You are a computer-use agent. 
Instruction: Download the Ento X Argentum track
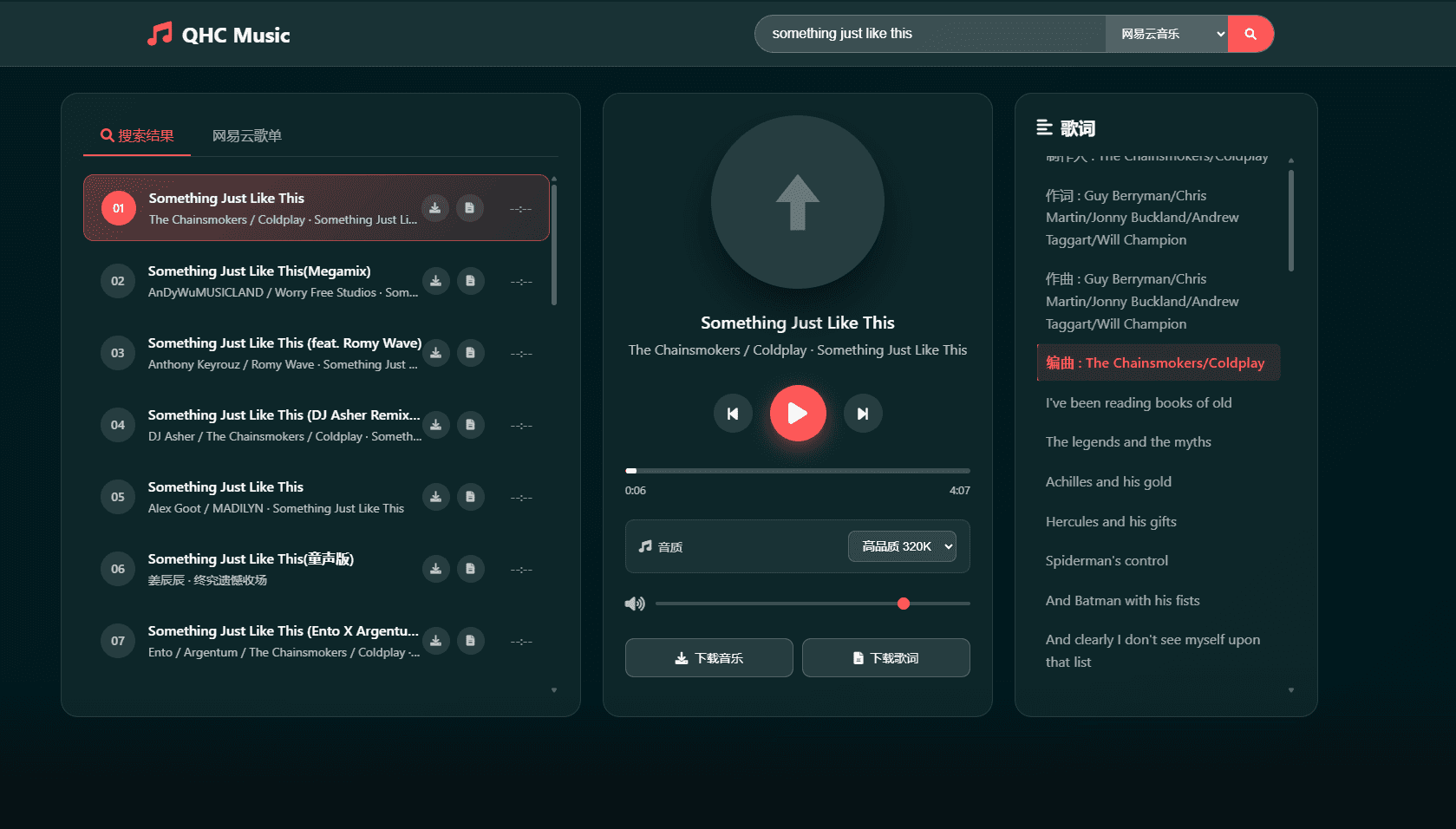pos(435,641)
